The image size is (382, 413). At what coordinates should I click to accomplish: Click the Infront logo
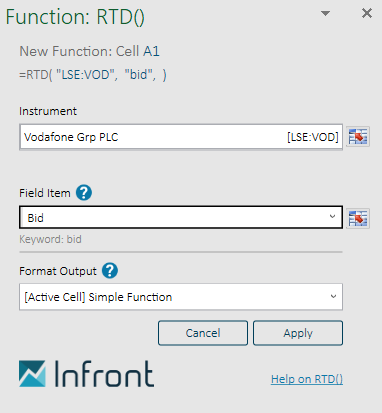(86, 374)
